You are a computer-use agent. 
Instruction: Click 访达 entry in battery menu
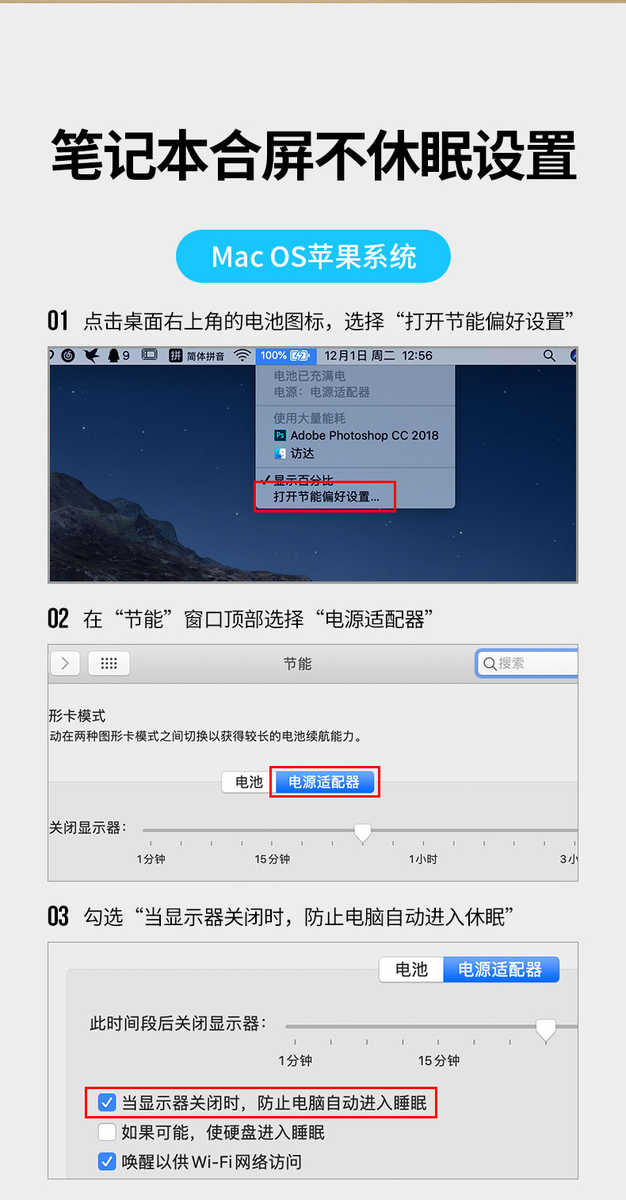295,453
